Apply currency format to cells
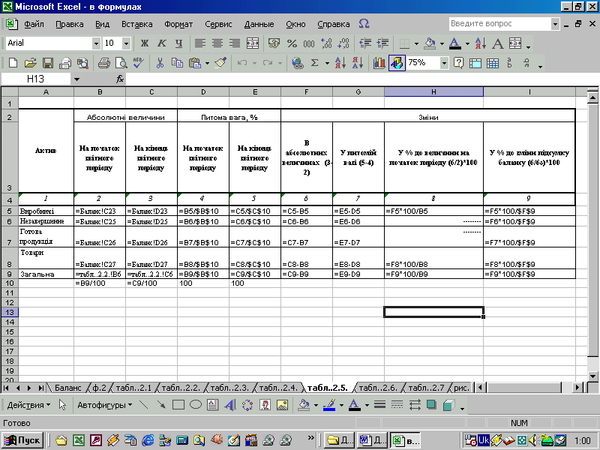This screenshot has width=600, height=450. click(274, 44)
